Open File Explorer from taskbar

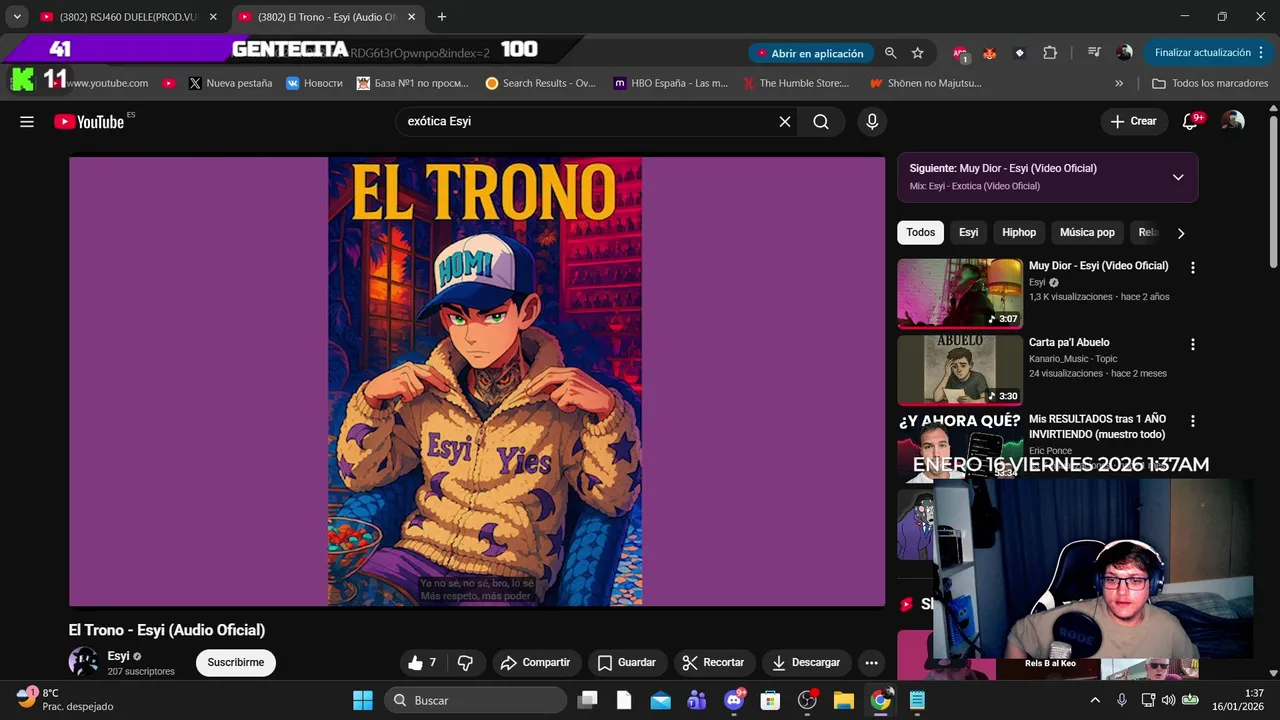pyautogui.click(x=843, y=700)
